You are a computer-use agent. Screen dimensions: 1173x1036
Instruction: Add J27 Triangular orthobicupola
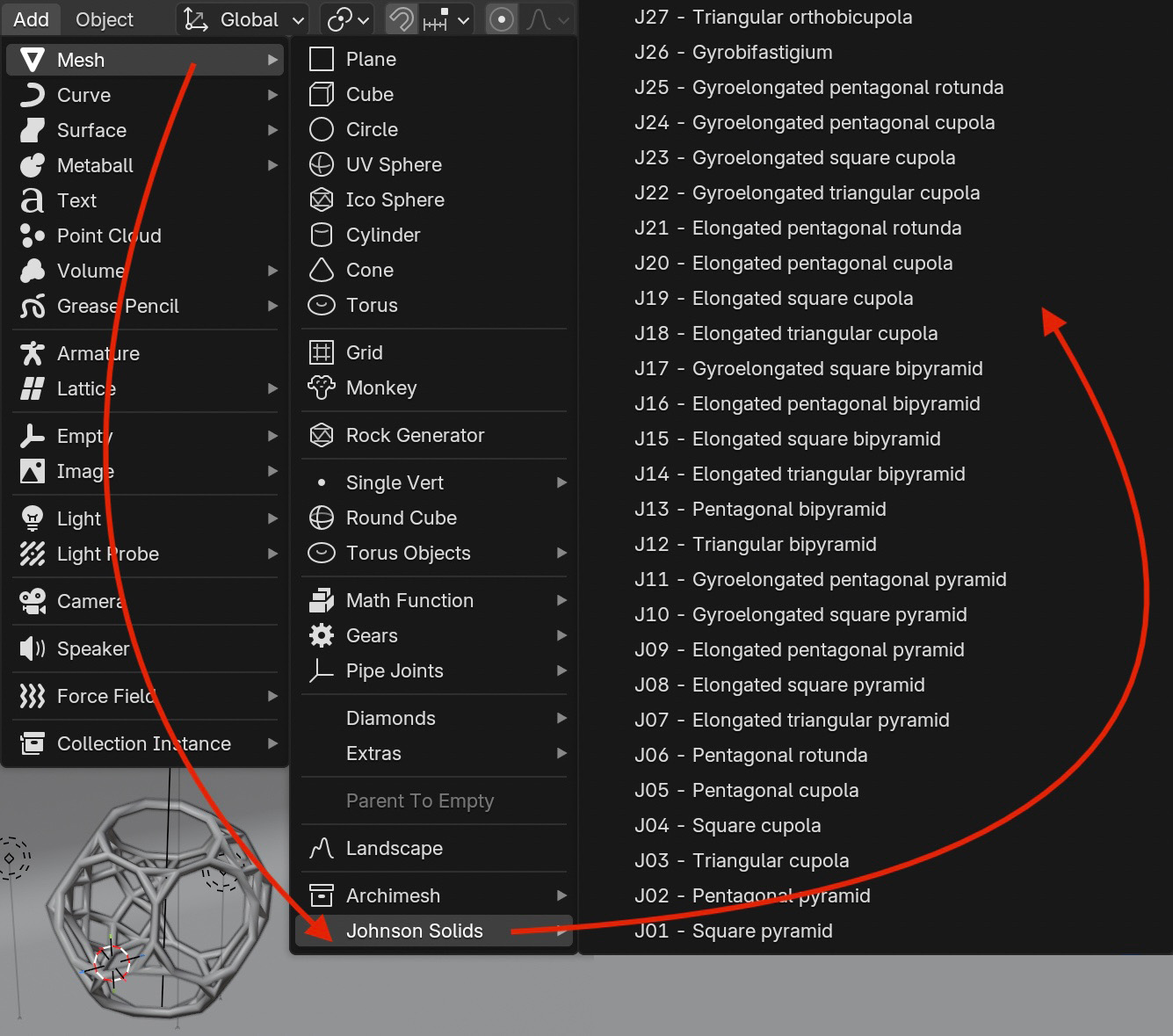pos(773,17)
